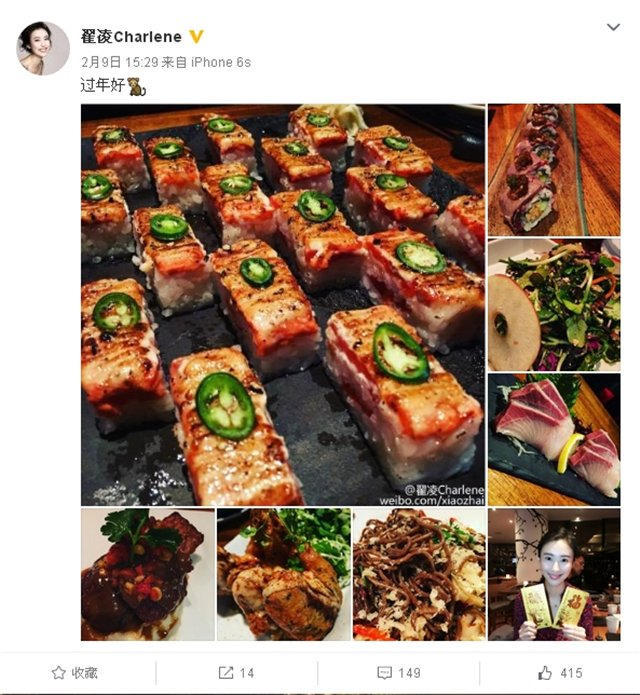Click the username 翟凌Charlene
The image size is (640, 695).
pyautogui.click(x=131, y=37)
